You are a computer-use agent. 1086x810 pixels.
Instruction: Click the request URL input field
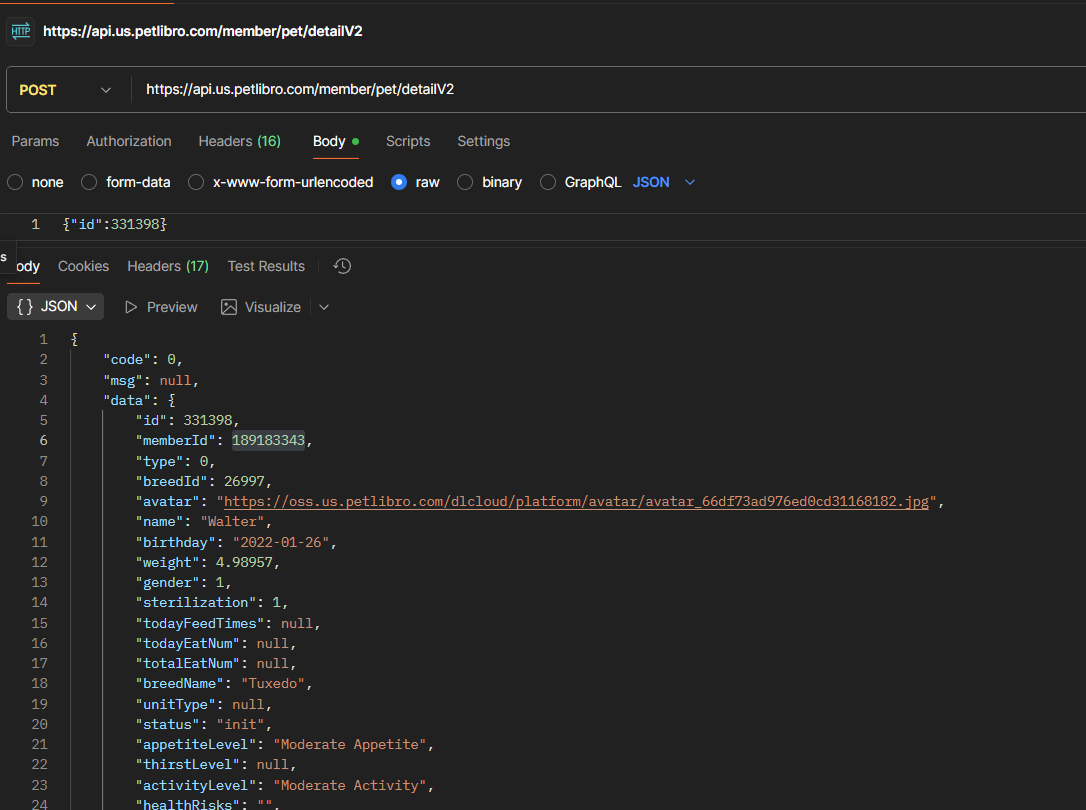(x=600, y=90)
